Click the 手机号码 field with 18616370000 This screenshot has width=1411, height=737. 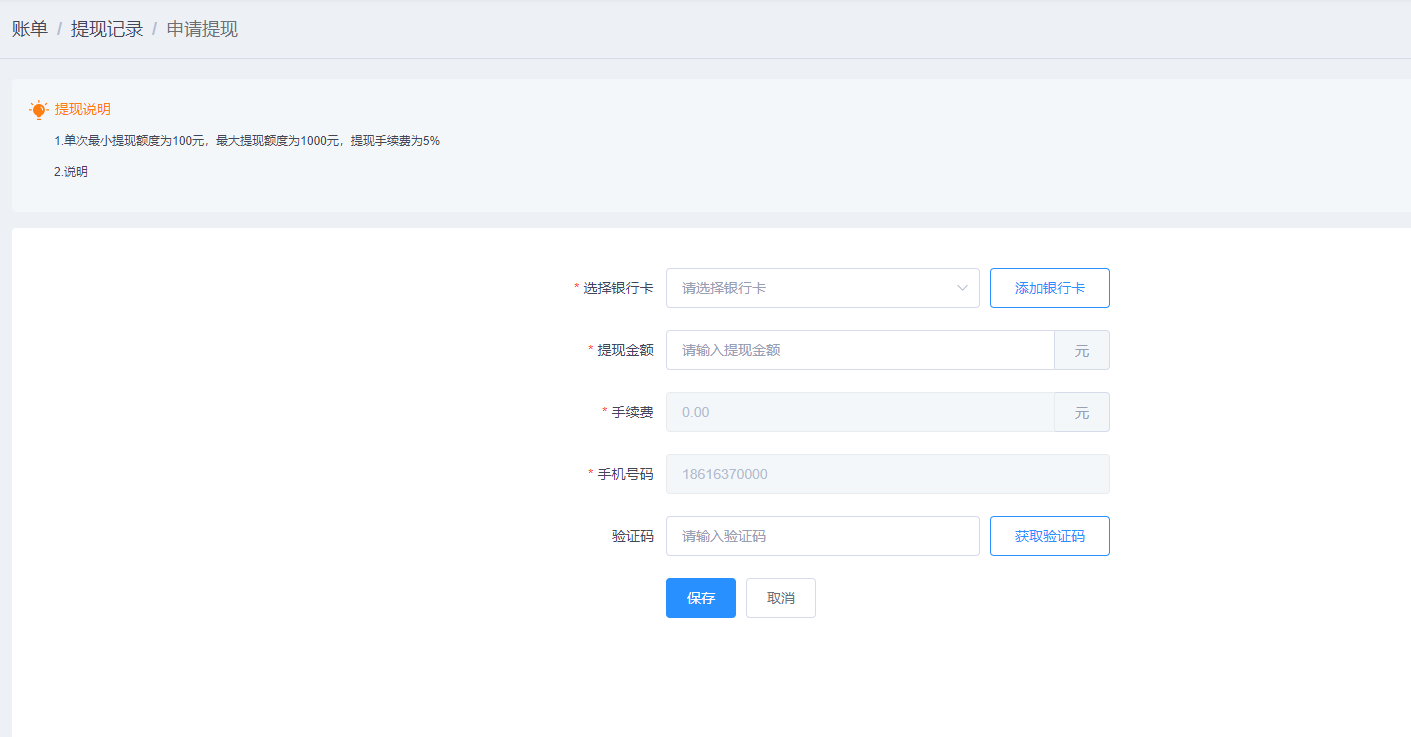click(887, 474)
